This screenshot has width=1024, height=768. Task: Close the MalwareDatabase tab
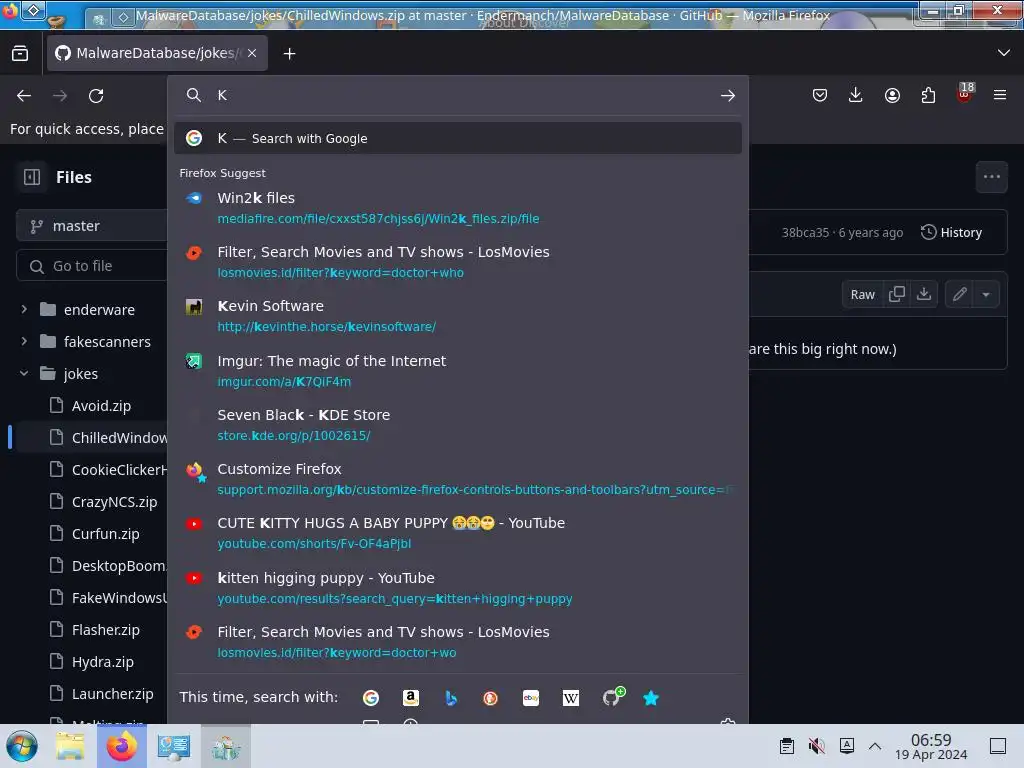[252, 53]
